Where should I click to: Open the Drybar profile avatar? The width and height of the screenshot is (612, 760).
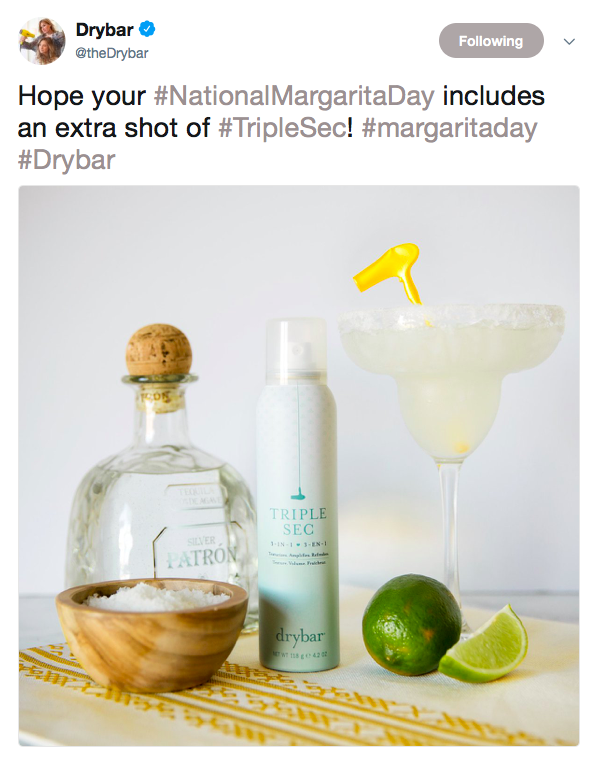42,41
